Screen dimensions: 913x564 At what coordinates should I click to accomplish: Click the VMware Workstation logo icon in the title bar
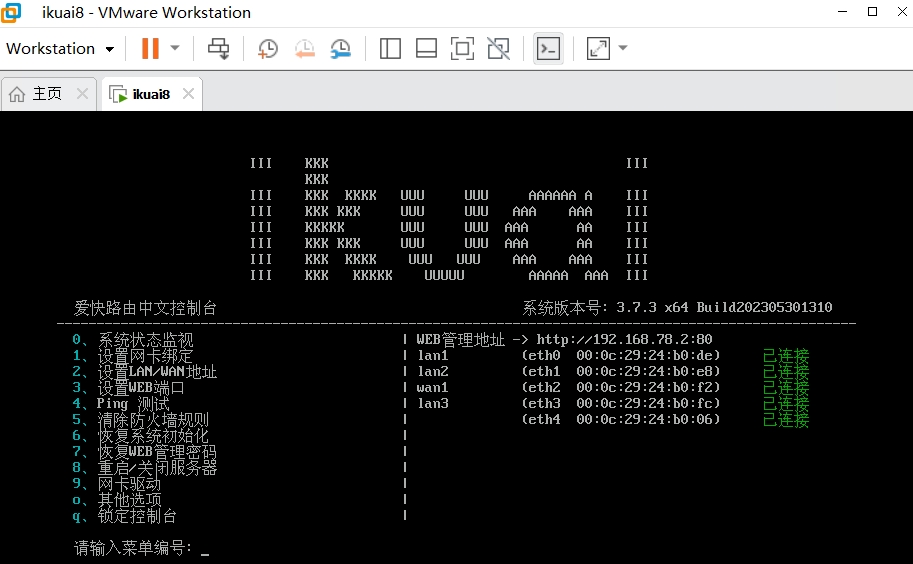tap(11, 12)
